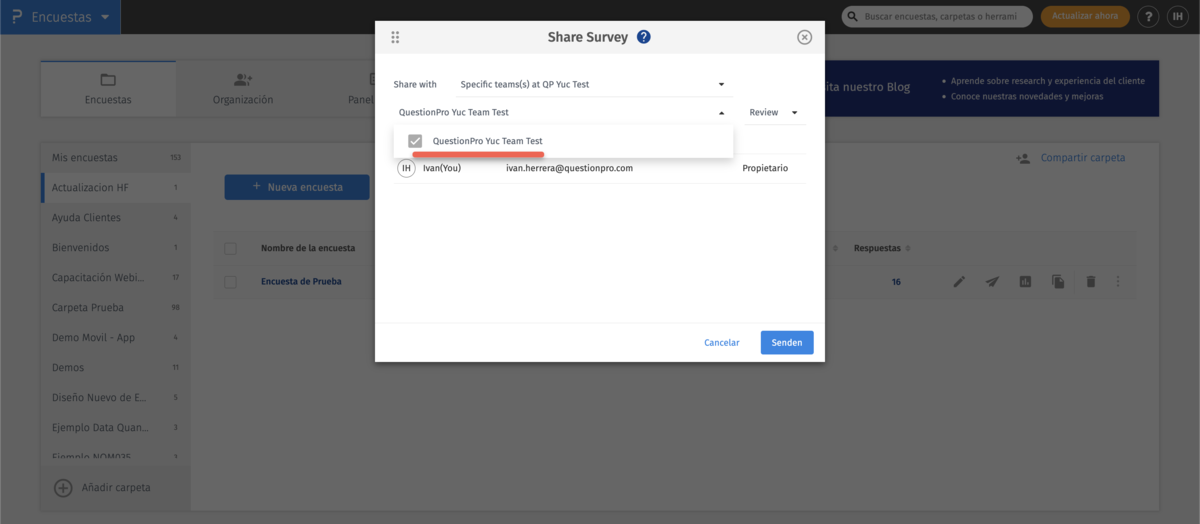Click the plus circle icon for Añadir carpeta

tap(63, 488)
